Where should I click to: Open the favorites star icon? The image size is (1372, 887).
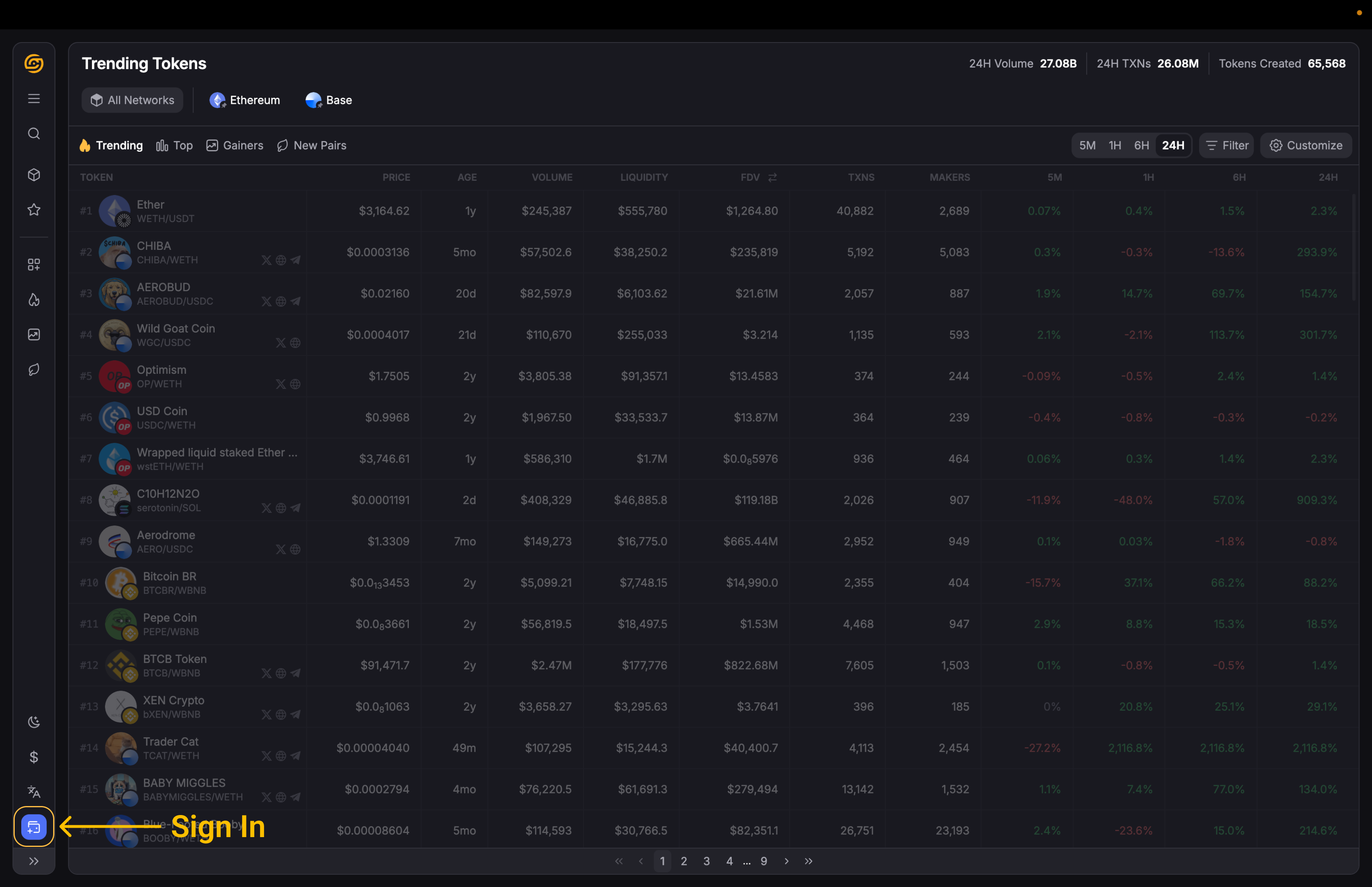[x=34, y=210]
